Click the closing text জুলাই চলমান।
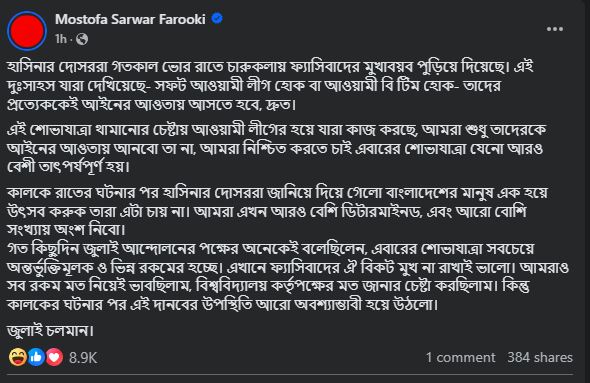 [50, 331]
